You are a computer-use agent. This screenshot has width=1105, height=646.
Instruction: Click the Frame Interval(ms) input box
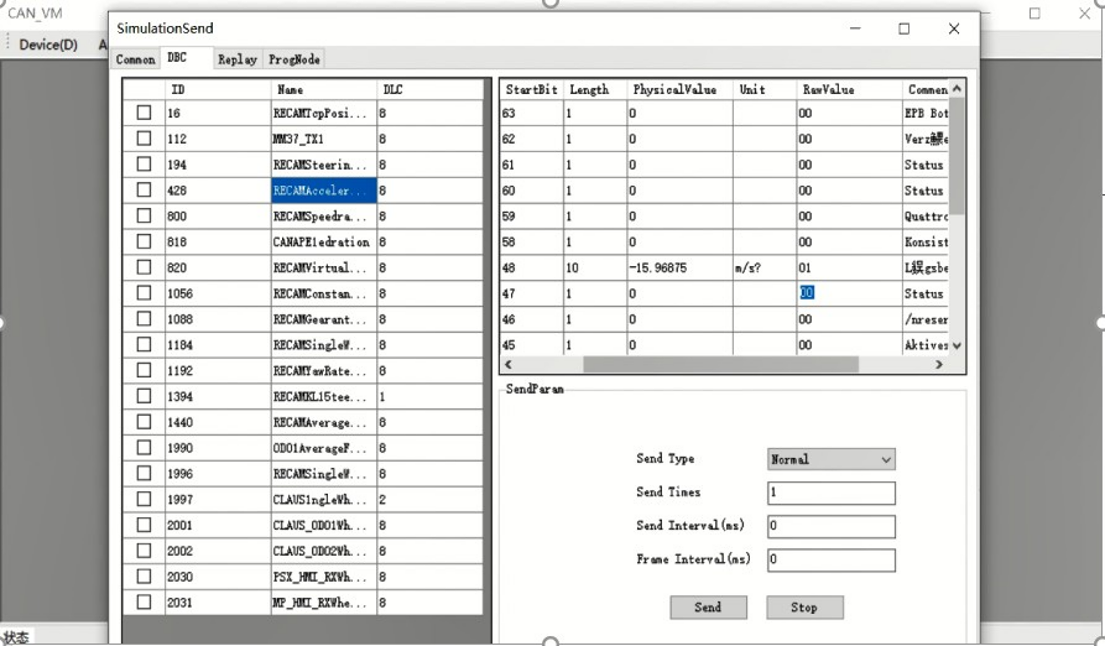pyautogui.click(x=830, y=560)
